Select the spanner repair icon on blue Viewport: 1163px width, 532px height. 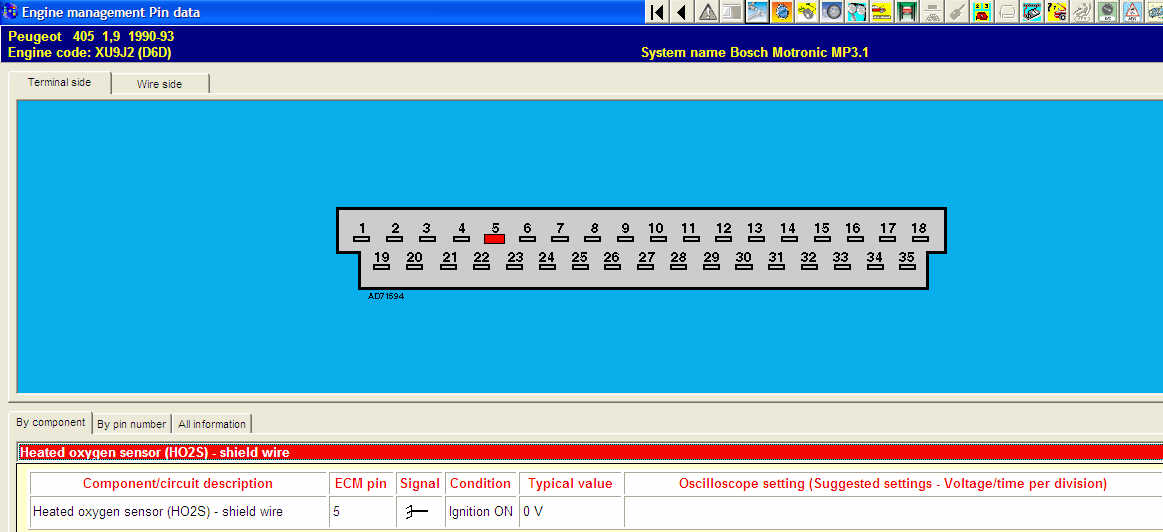click(x=757, y=12)
